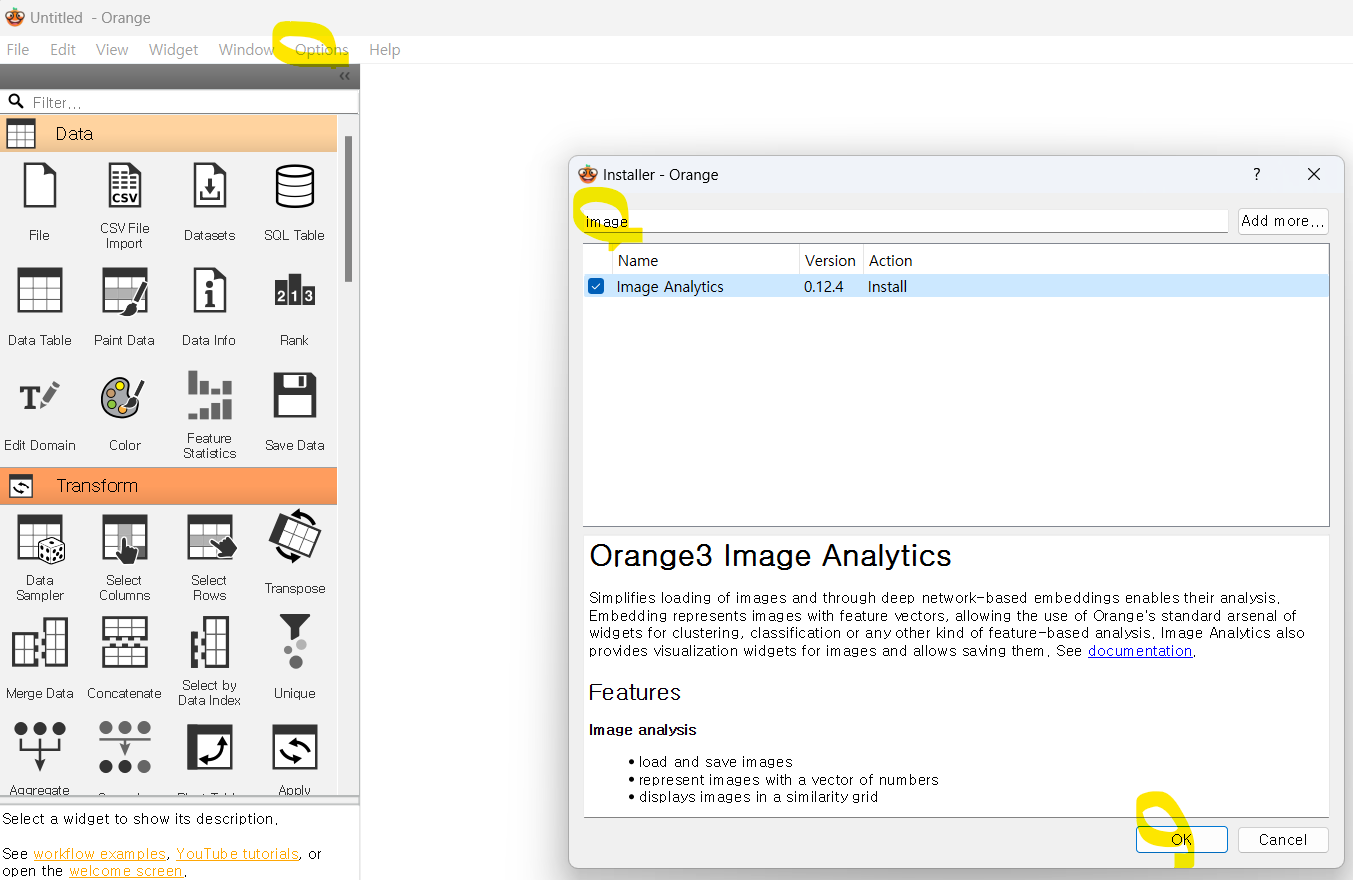1353x880 pixels.
Task: Sort add-ons by the Name column header
Action: click(x=706, y=261)
